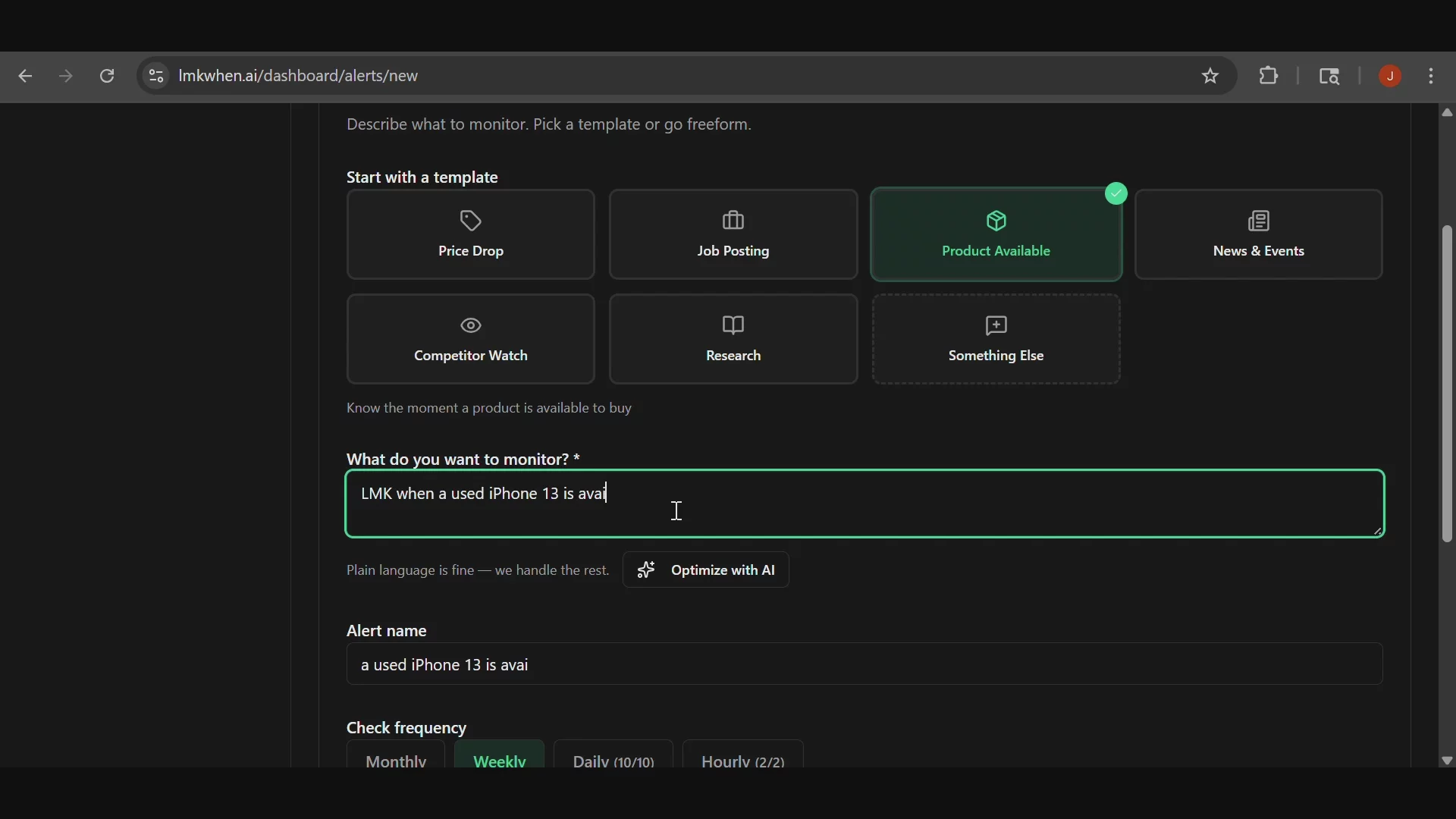Click scroll-down arrow at scrollbar bottom

[1447, 761]
